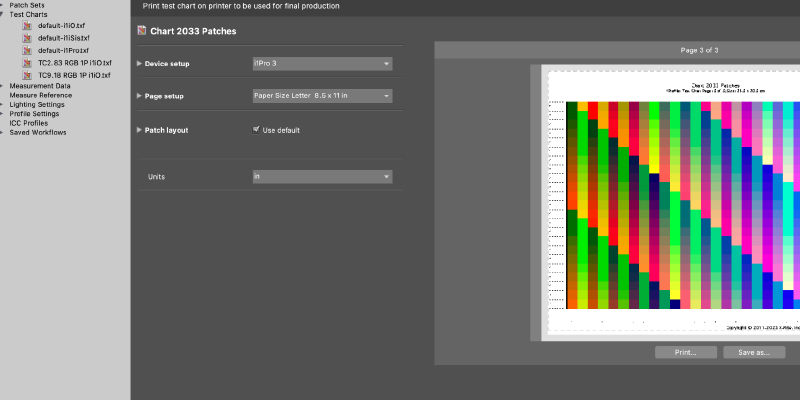Click the Page 3 of 3 label

[x=699, y=50]
